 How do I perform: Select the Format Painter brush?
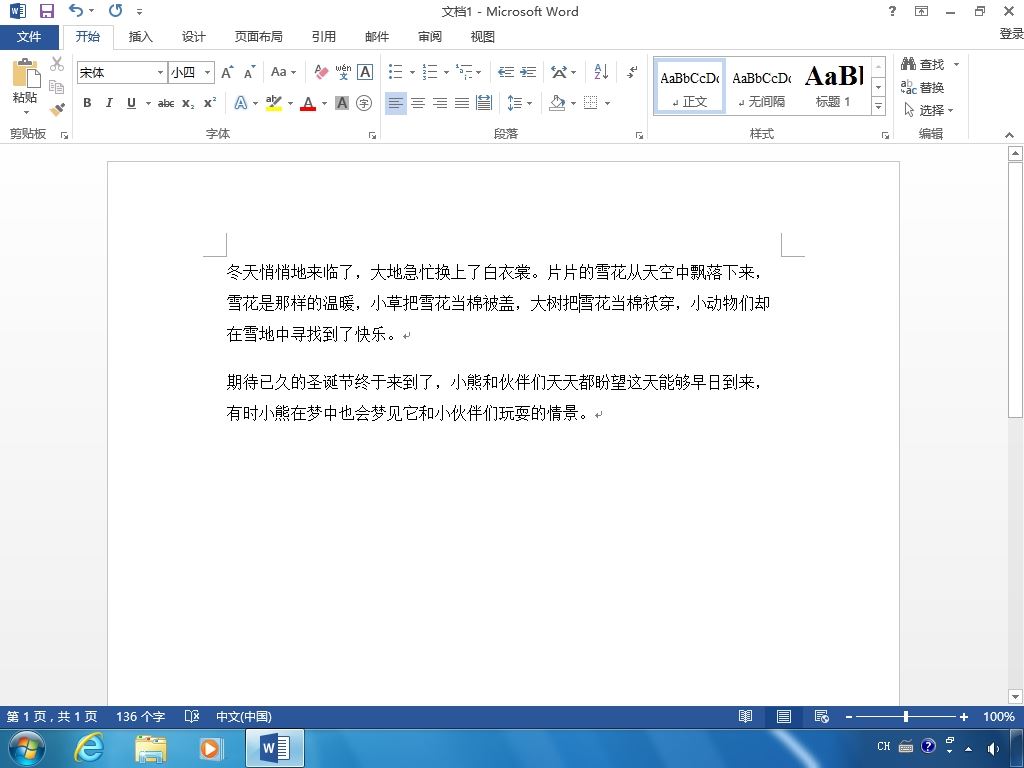(57, 109)
